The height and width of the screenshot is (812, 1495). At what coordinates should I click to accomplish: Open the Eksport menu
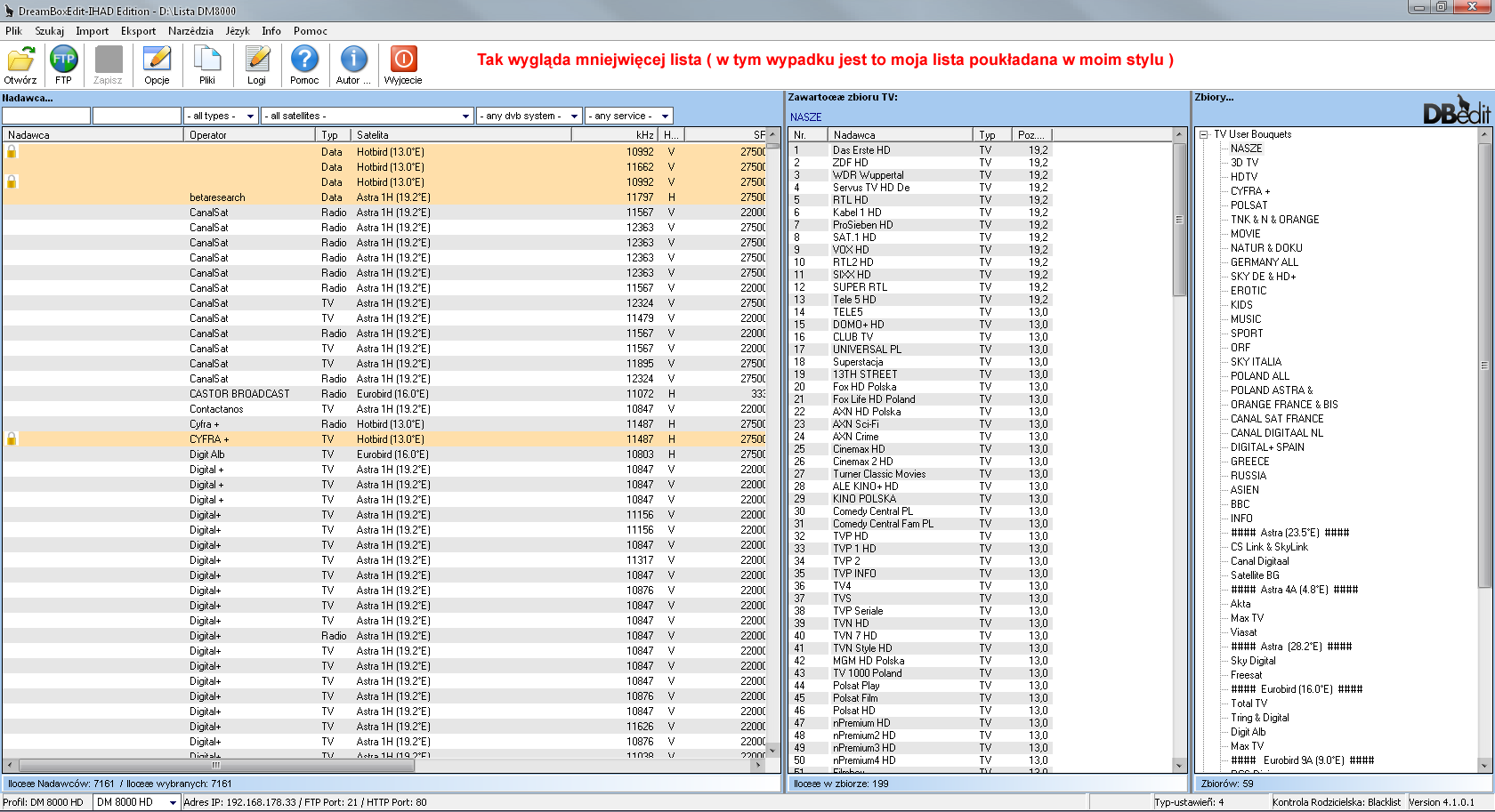pos(138,31)
